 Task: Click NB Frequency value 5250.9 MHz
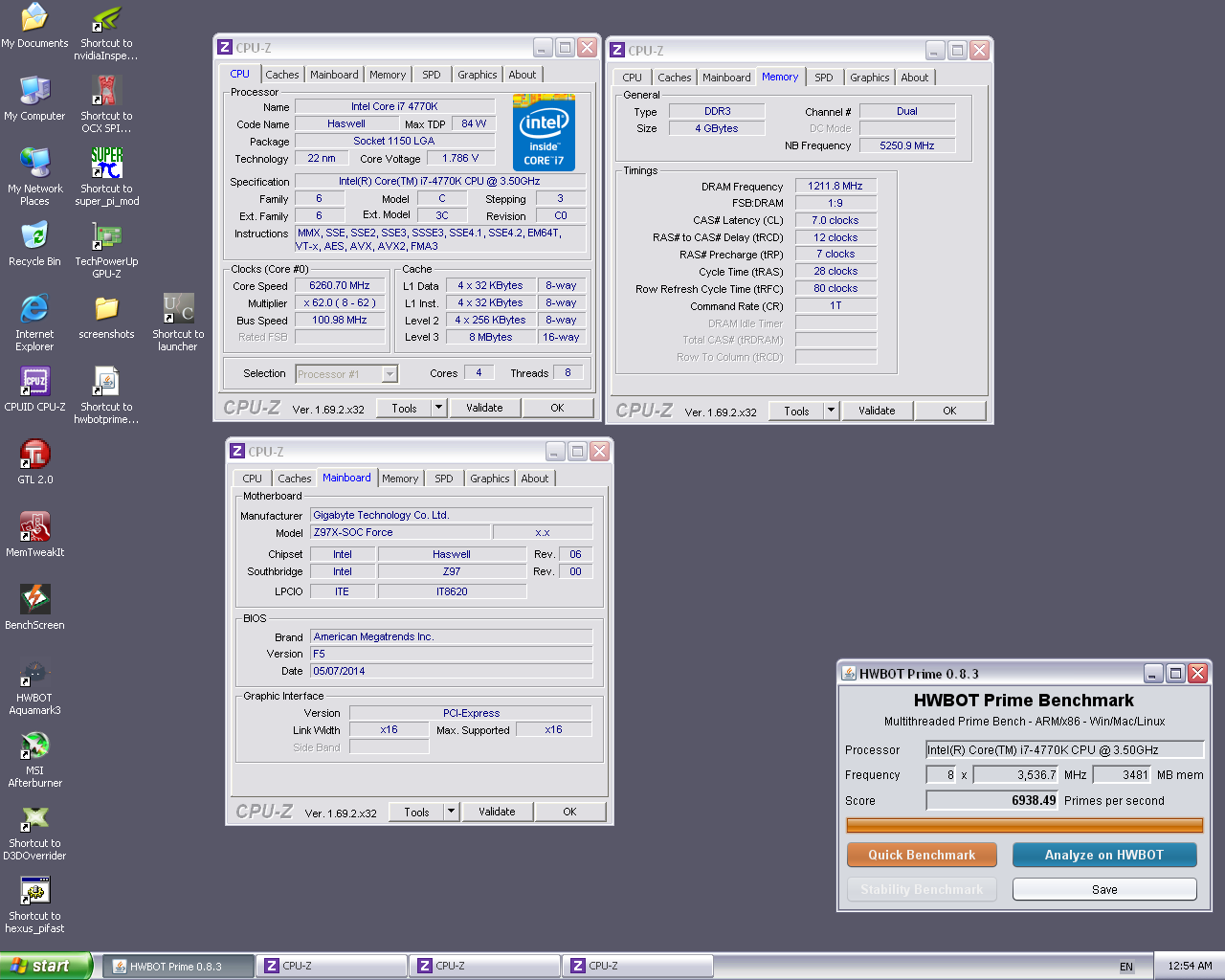pyautogui.click(x=906, y=145)
